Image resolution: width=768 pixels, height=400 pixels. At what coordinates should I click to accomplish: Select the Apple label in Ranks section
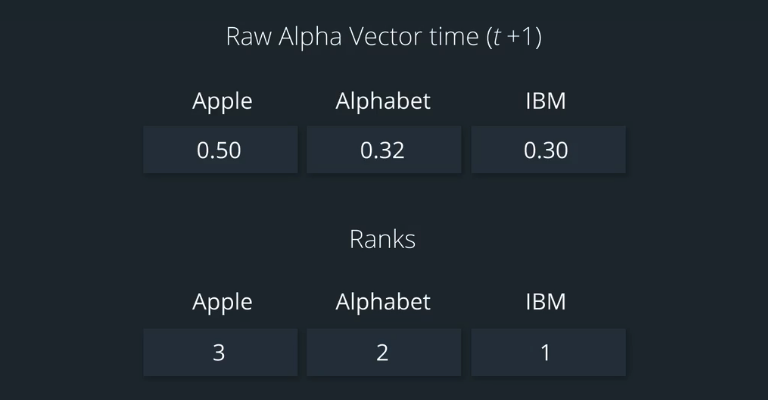222,302
